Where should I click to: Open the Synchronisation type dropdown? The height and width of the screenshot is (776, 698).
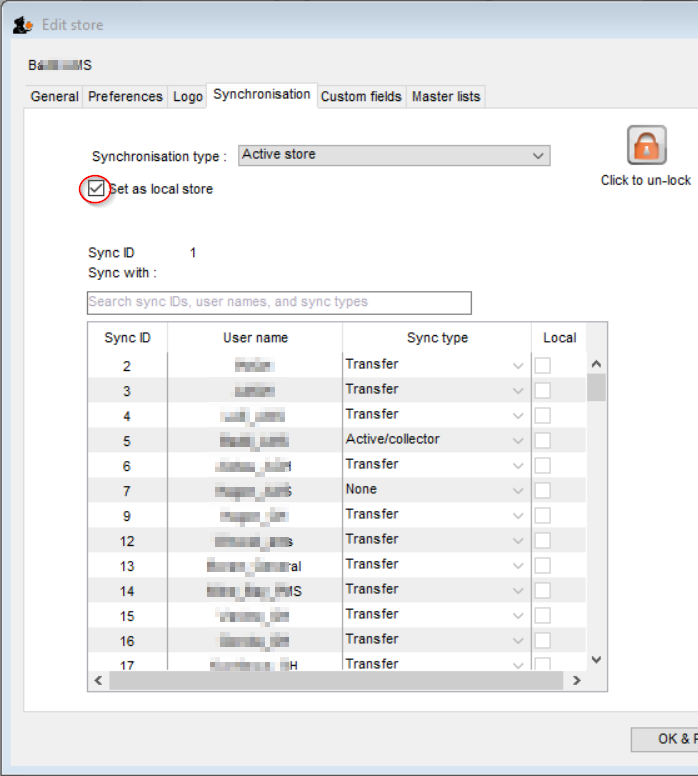click(538, 155)
